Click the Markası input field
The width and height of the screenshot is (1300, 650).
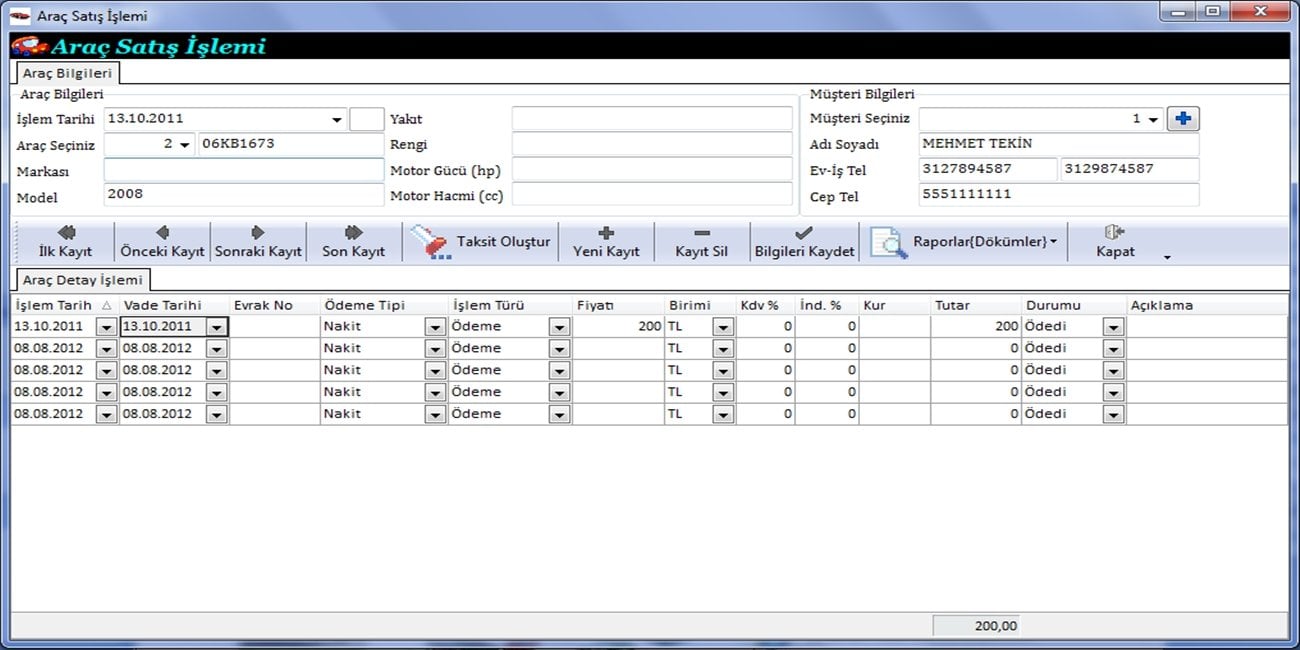(243, 170)
